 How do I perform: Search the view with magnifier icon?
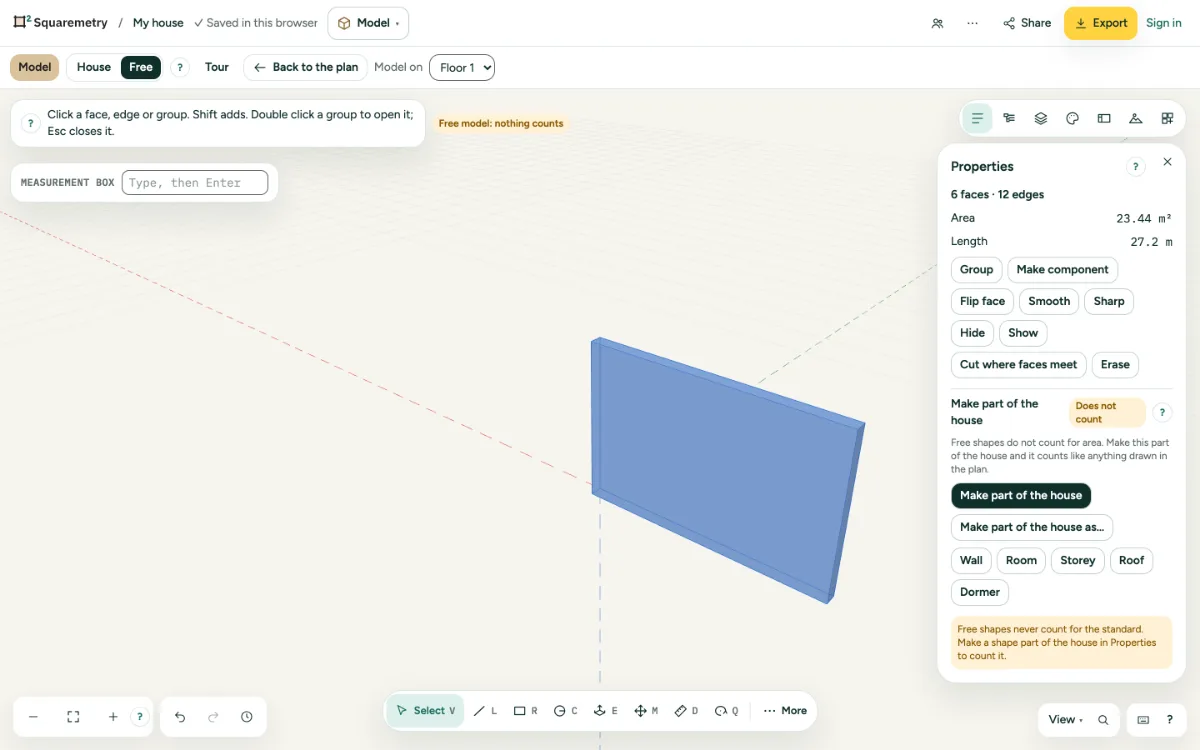coord(1103,720)
